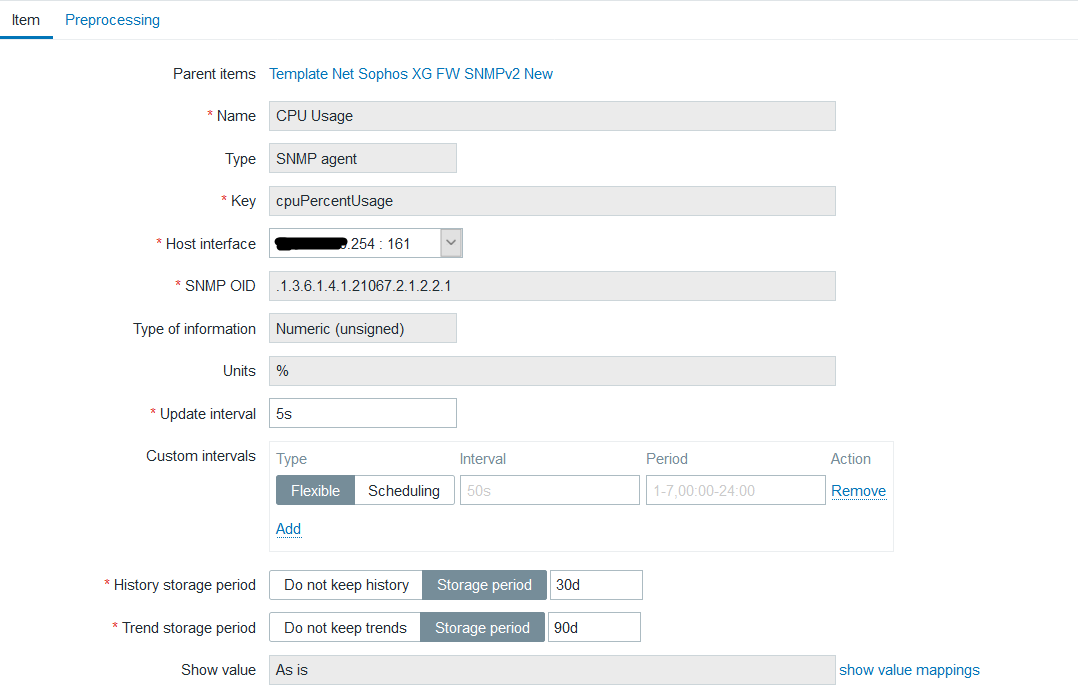This screenshot has width=1078, height=688.
Task: Click the SNMP OID field
Action: 552,286
